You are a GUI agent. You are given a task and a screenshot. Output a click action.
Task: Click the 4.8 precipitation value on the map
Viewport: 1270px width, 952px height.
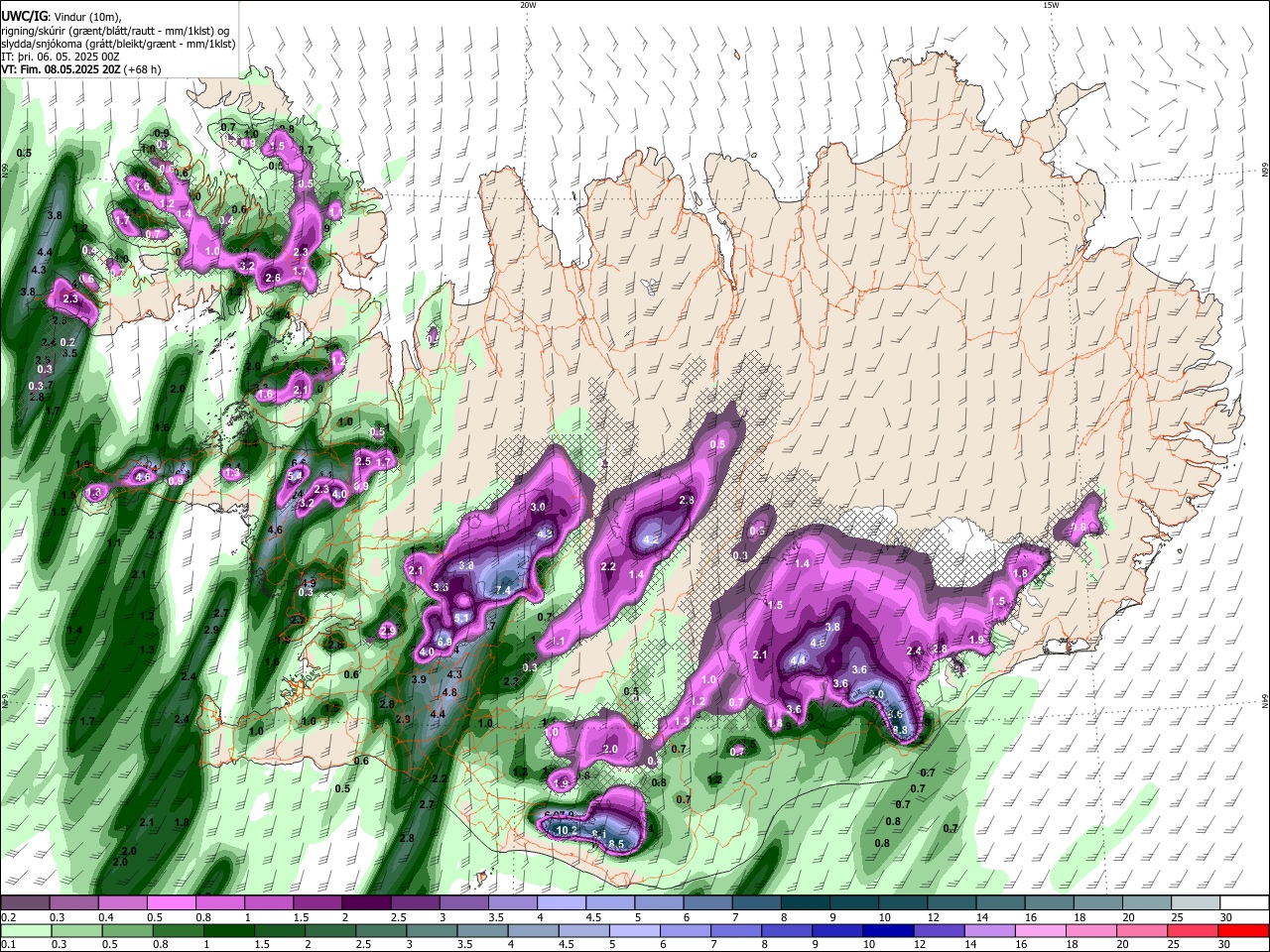449,692
